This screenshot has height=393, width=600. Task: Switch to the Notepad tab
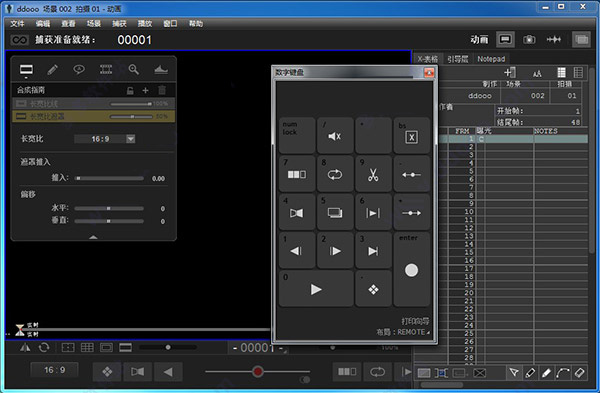(491, 59)
